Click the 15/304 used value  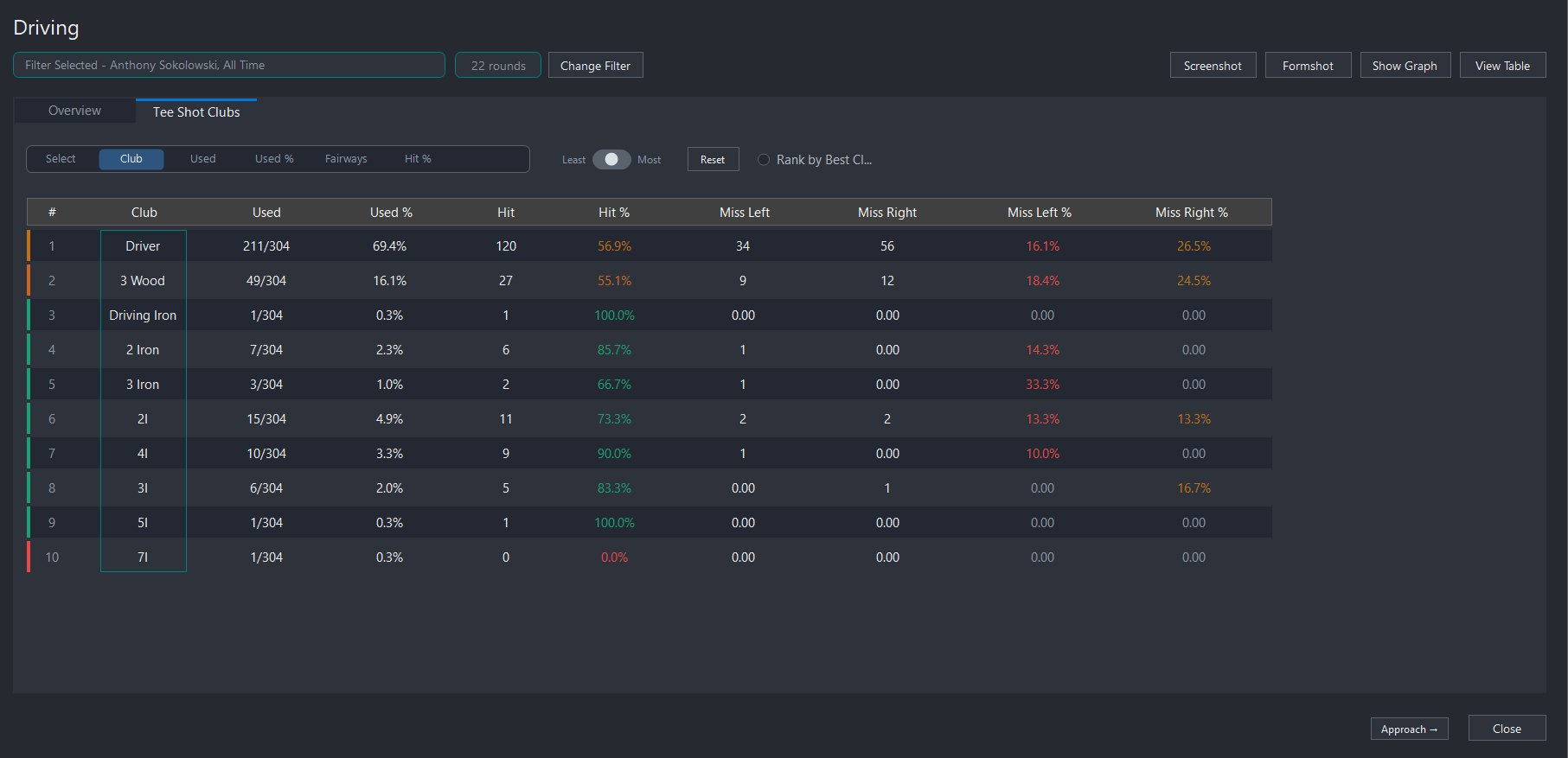pos(266,419)
